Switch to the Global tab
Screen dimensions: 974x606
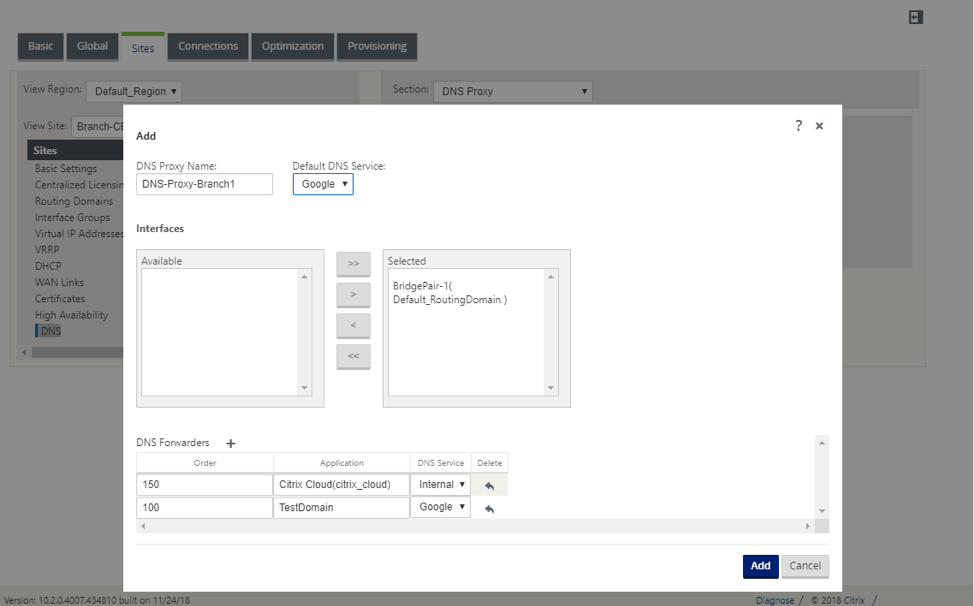[93, 47]
